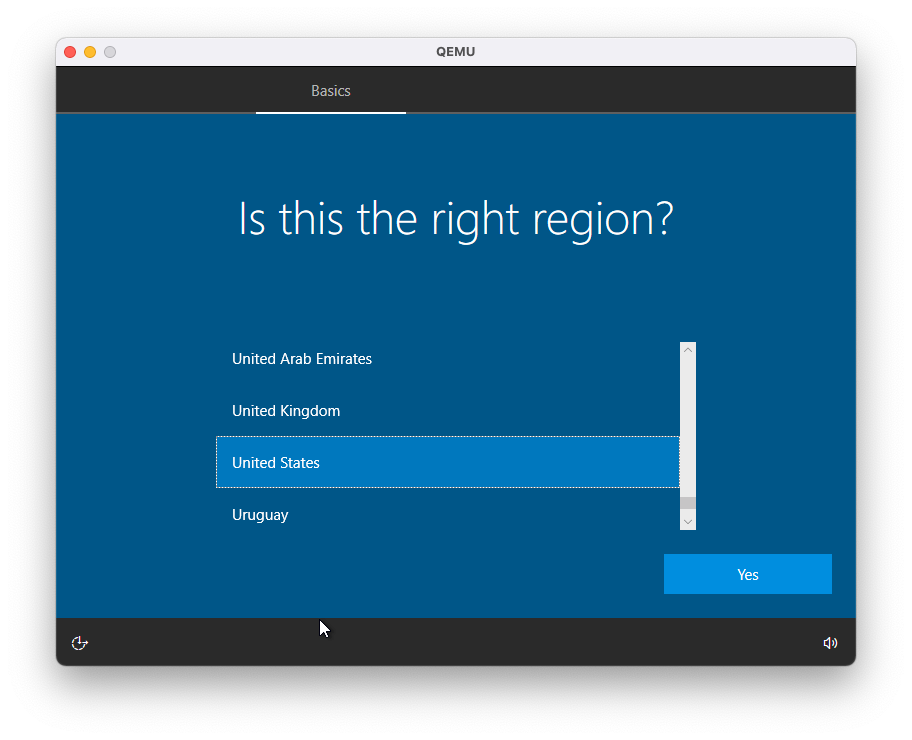Click the white underline beneath the Basics tab
Screen dimensions: 912x740
pyautogui.click(x=330, y=112)
